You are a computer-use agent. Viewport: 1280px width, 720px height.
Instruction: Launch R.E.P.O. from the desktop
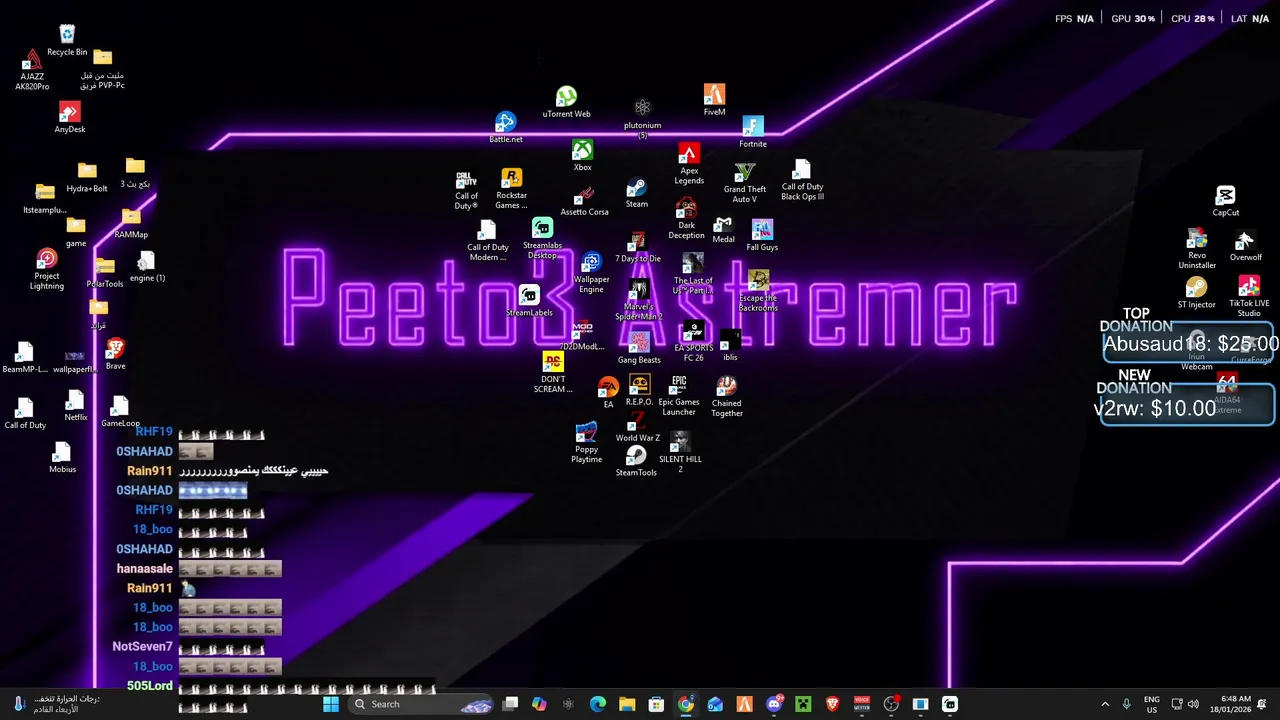(x=639, y=390)
